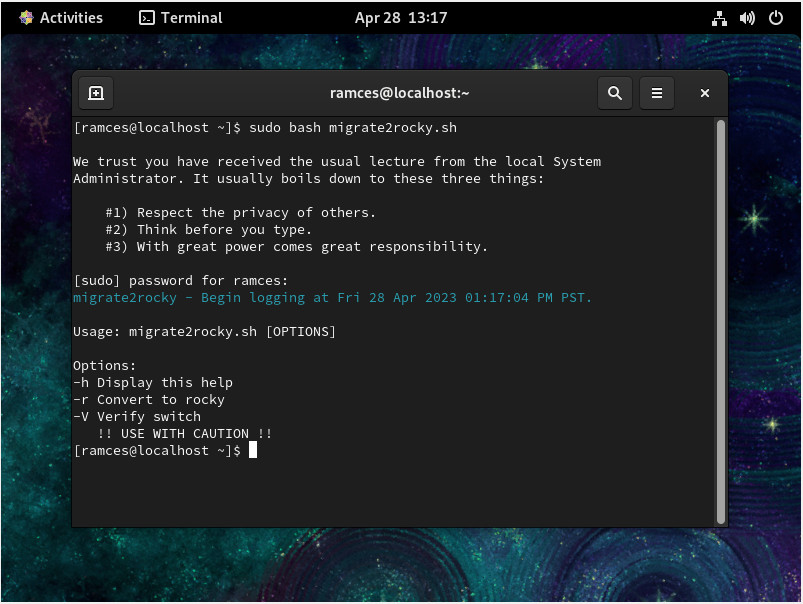803x604 pixels.
Task: Click the network status icon in the top bar
Action: [719, 17]
